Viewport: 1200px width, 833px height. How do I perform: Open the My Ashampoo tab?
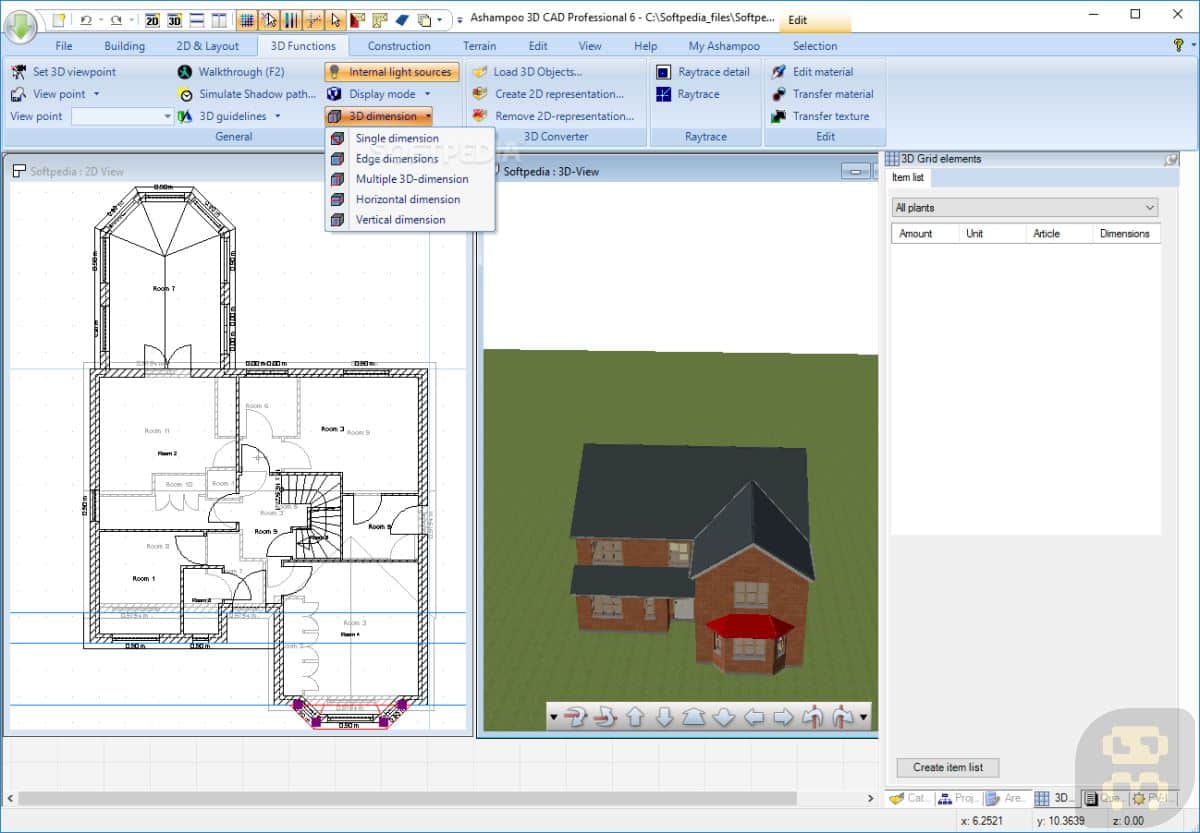point(724,46)
